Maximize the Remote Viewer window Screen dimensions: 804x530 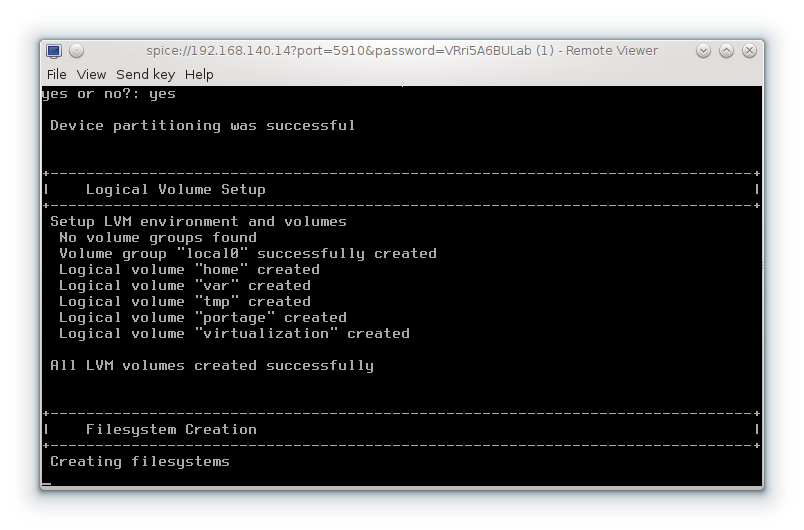726,51
